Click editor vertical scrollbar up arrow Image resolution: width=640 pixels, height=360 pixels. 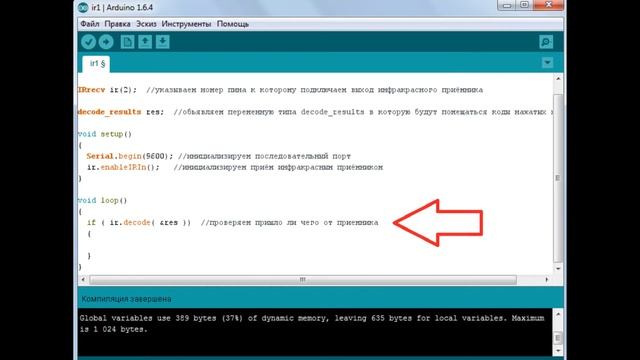point(558,78)
